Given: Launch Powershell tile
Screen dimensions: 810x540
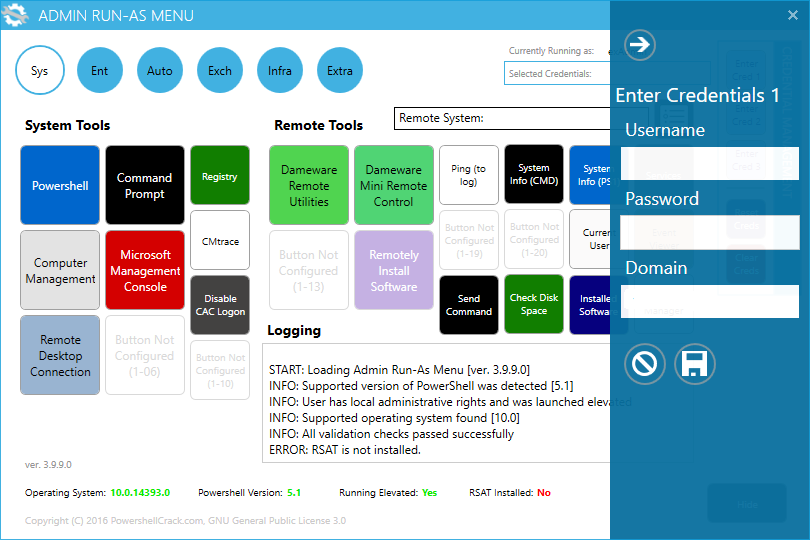Looking at the screenshot, I should click(60, 185).
